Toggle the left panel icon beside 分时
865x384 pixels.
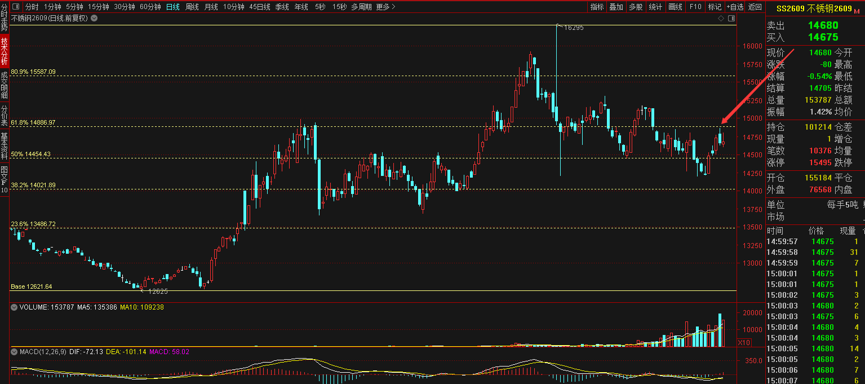pos(15,7)
